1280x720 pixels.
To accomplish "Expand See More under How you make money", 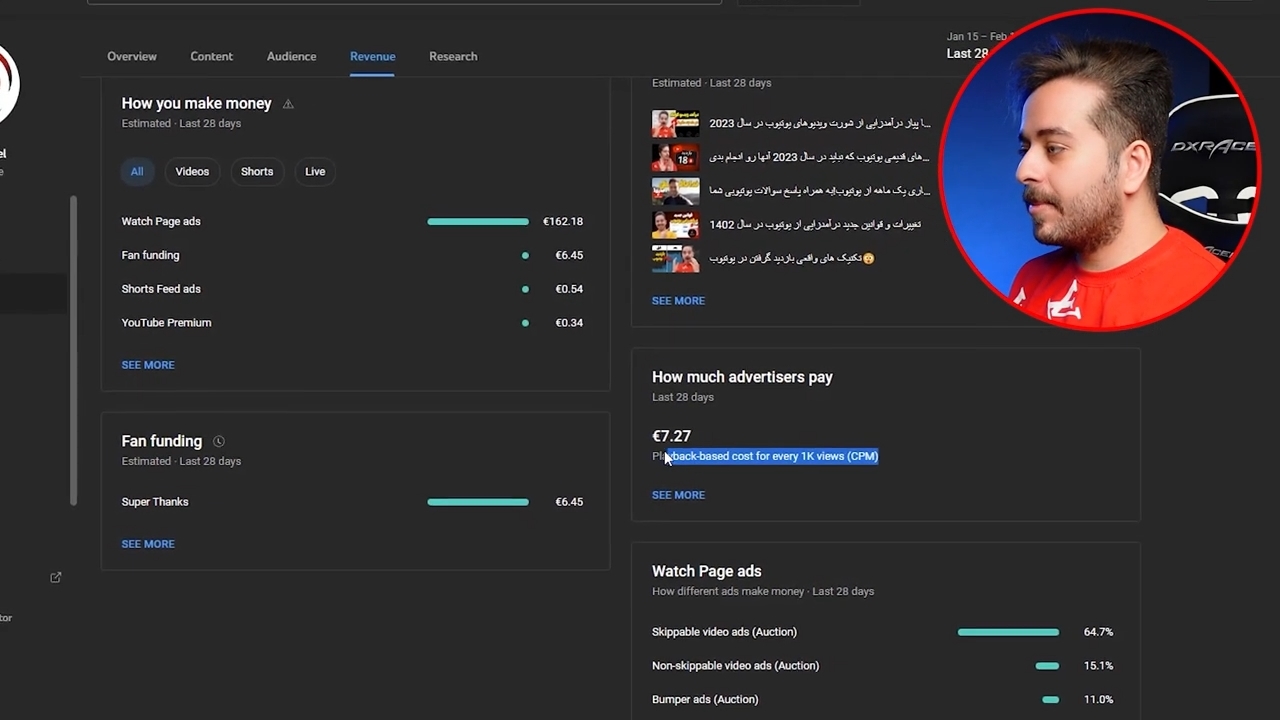I will (148, 365).
